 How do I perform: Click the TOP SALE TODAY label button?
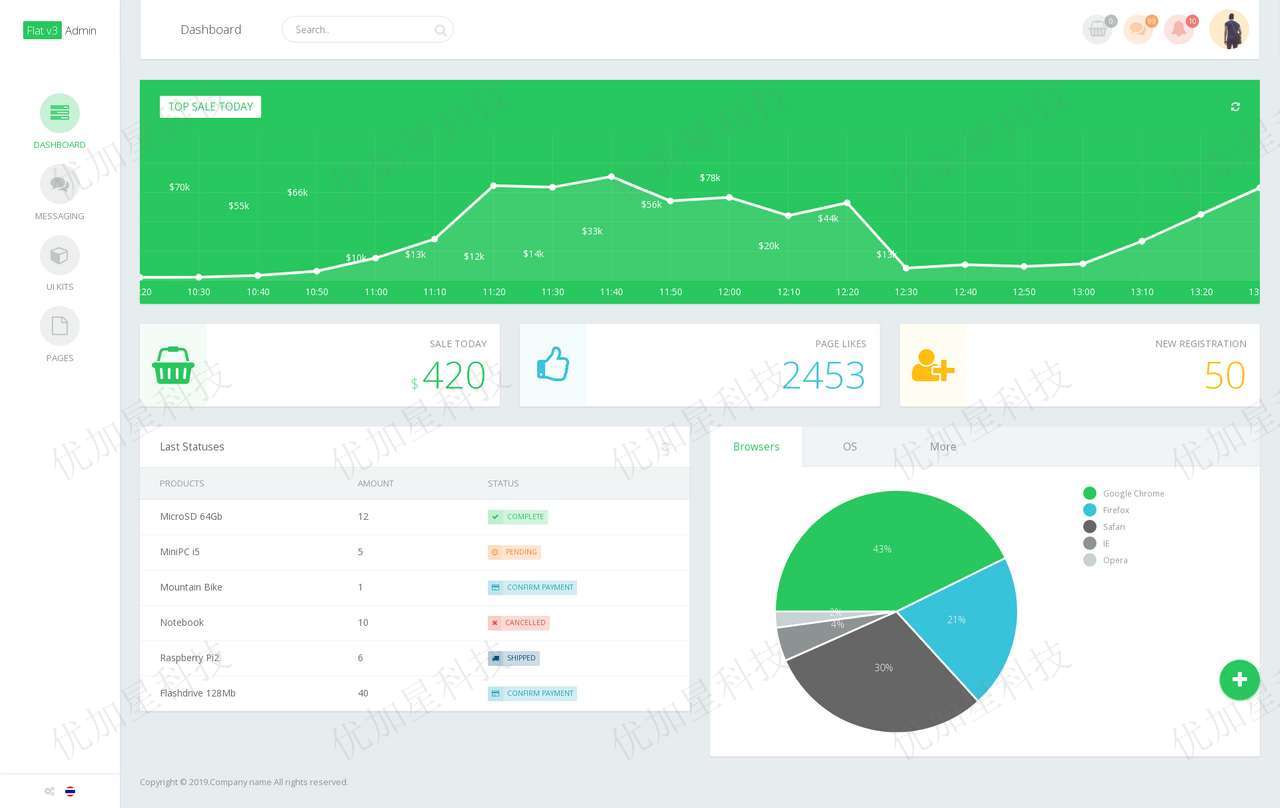click(210, 107)
